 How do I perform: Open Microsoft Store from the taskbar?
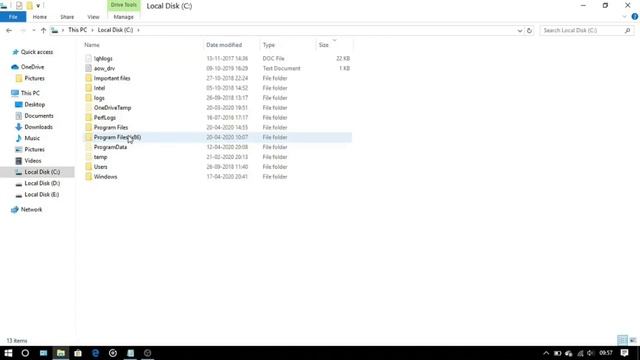pos(78,353)
